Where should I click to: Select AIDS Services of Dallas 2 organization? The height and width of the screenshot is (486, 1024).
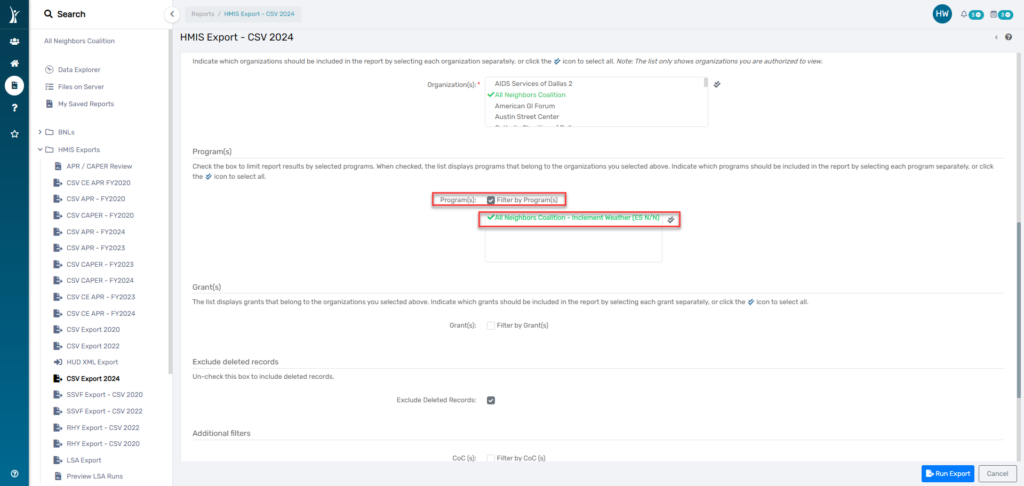coord(534,84)
